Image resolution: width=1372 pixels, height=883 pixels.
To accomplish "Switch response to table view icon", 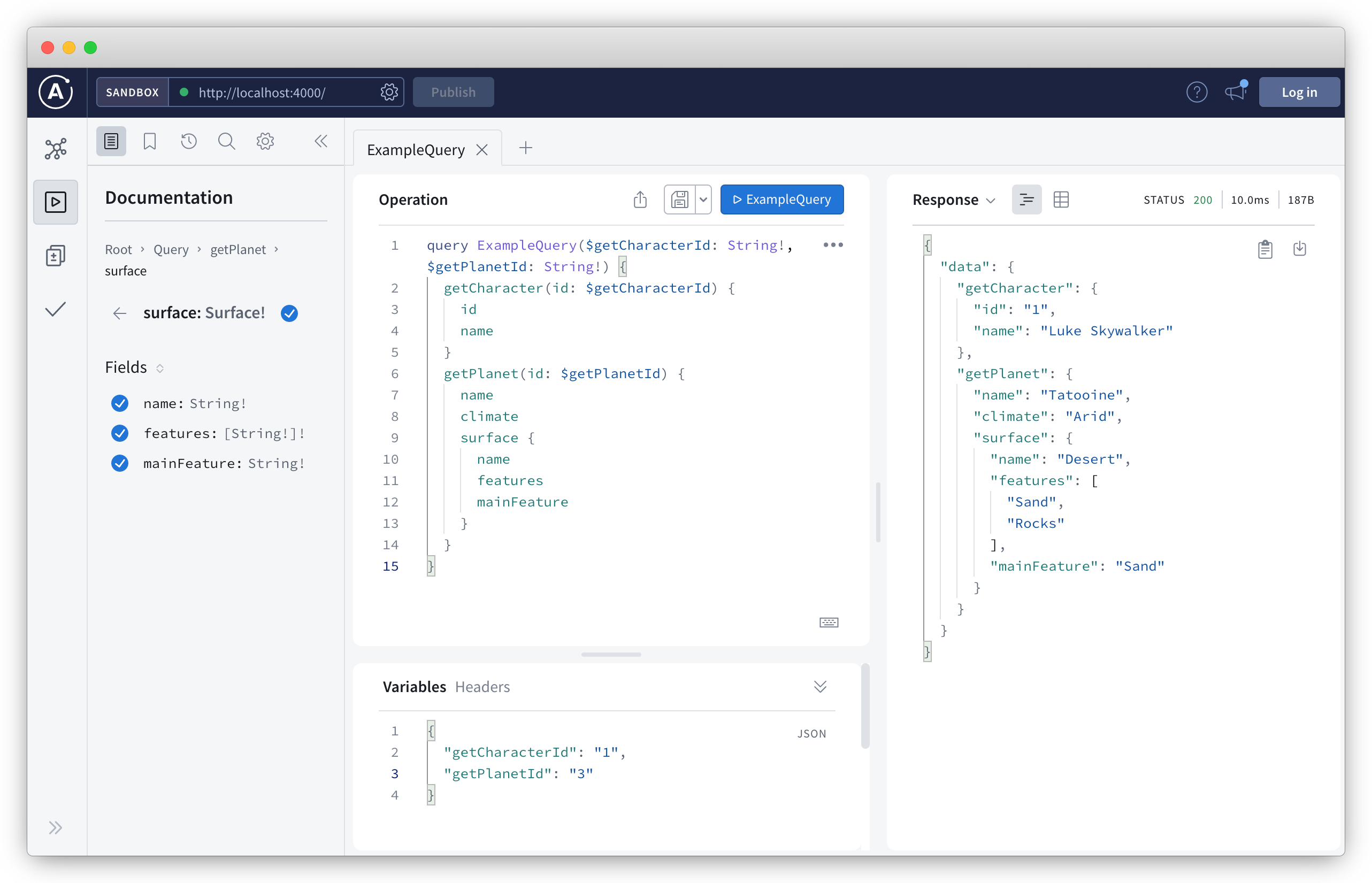I will point(1061,199).
